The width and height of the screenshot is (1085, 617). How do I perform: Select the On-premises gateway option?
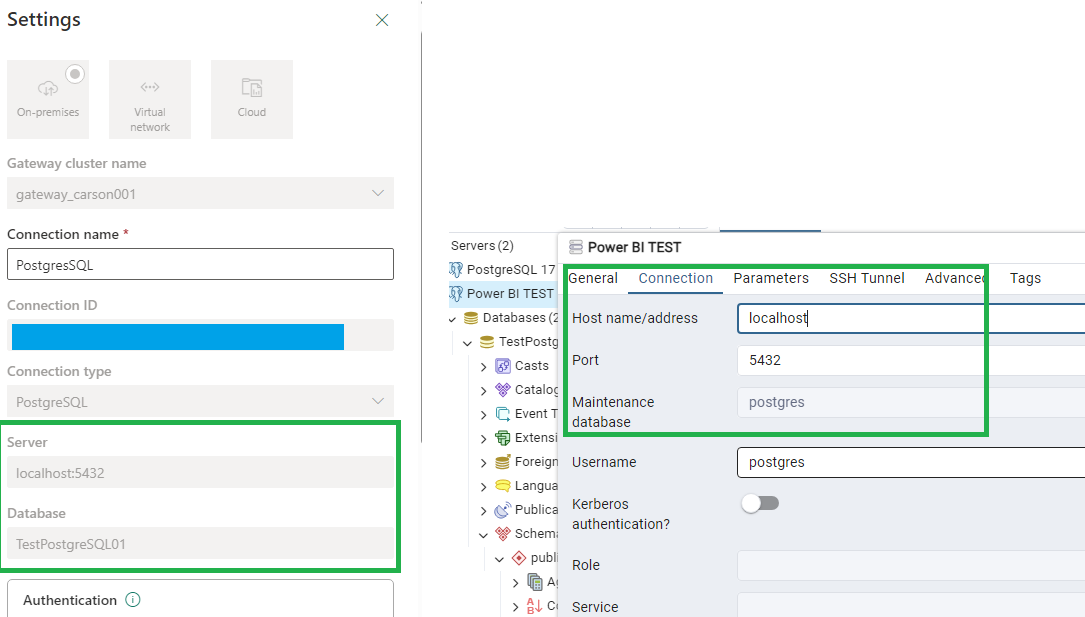[48, 99]
